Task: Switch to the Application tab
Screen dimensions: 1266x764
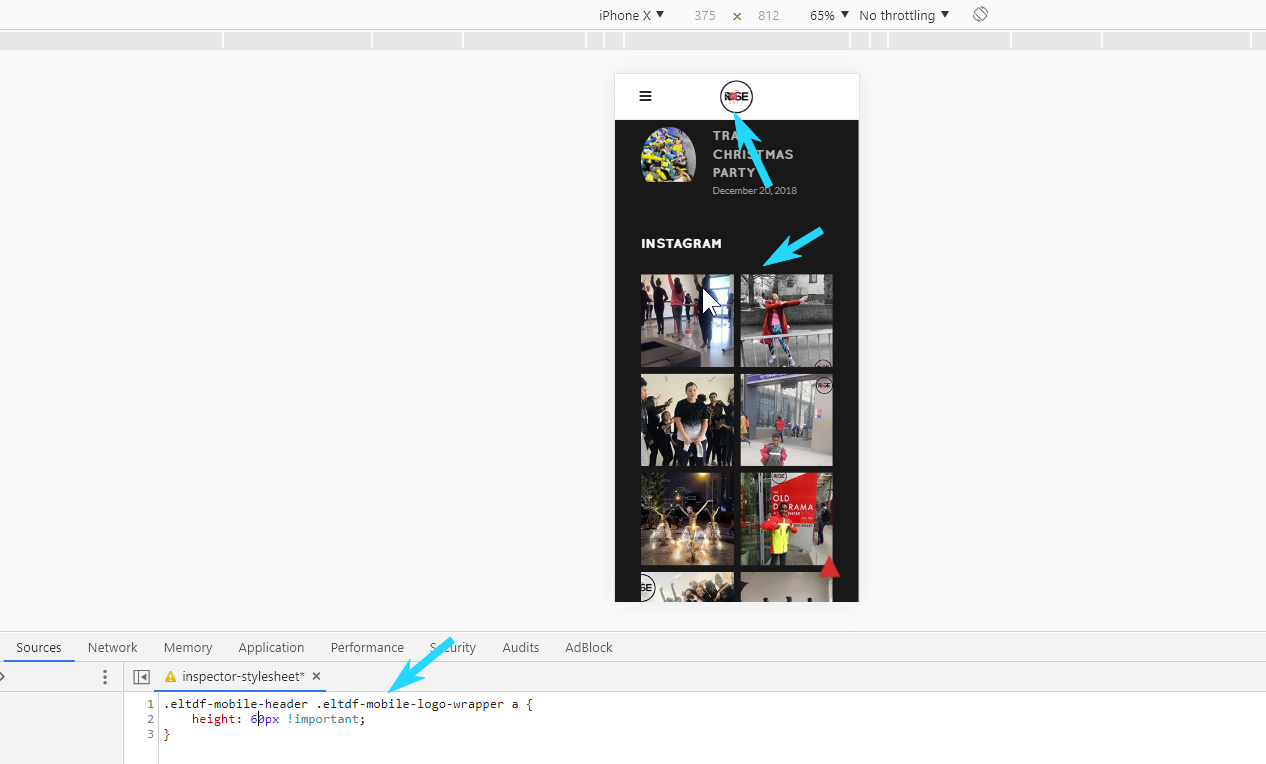Action: click(x=271, y=647)
